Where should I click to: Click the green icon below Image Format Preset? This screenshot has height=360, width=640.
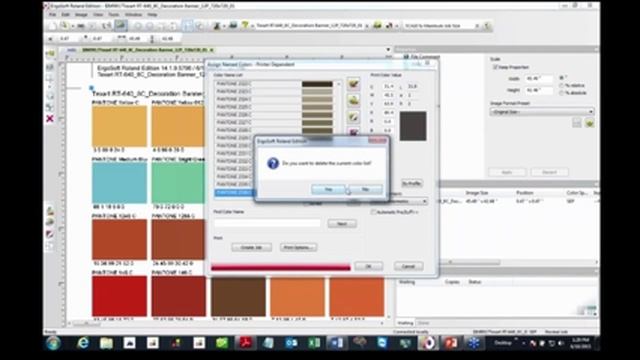click(589, 123)
